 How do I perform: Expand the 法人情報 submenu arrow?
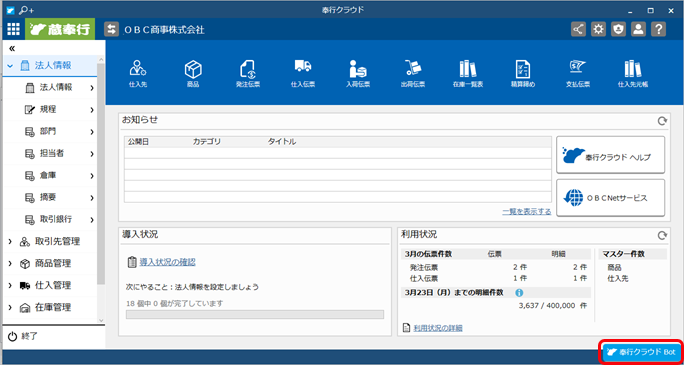92,88
